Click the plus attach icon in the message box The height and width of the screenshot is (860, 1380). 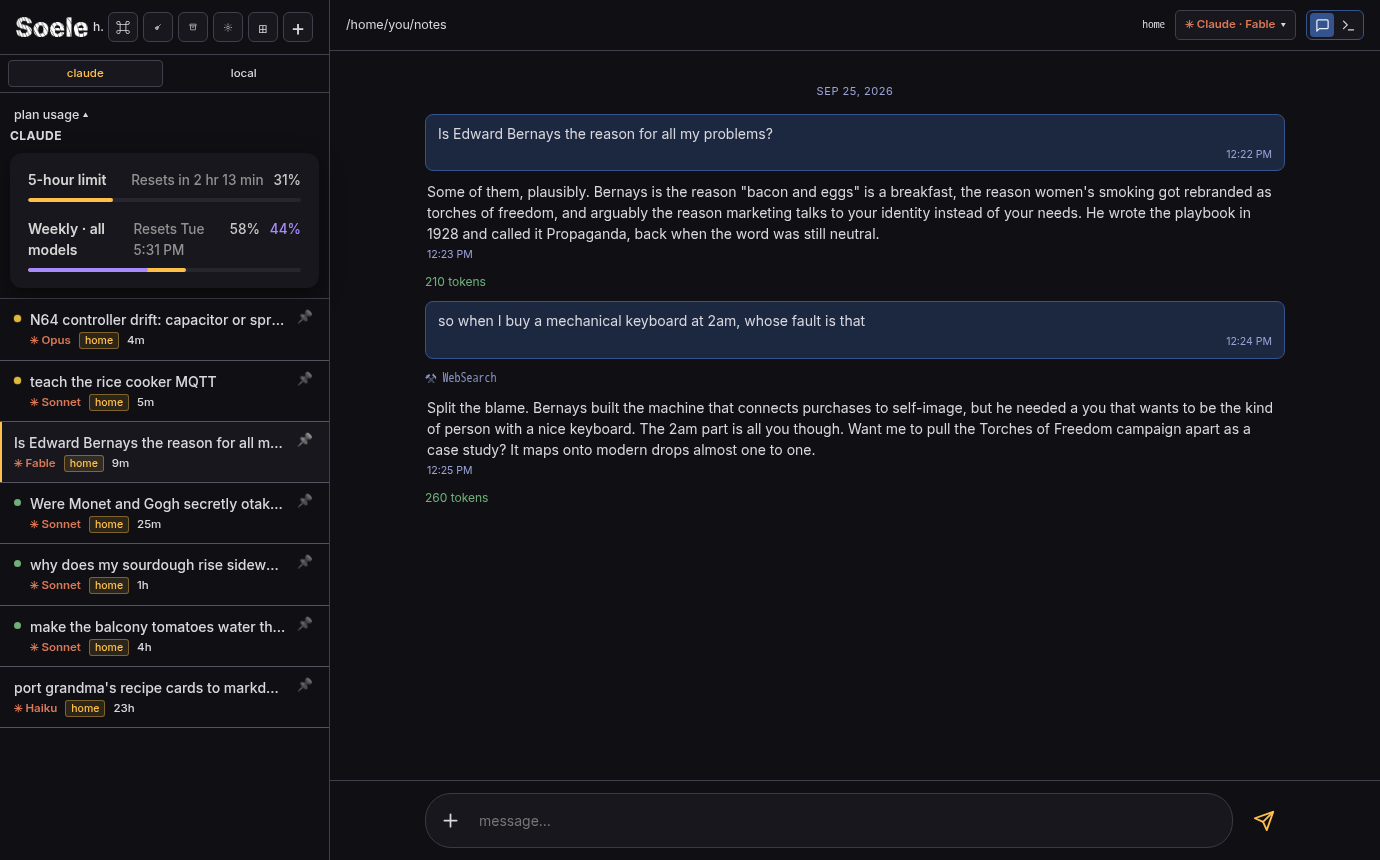[x=451, y=821]
